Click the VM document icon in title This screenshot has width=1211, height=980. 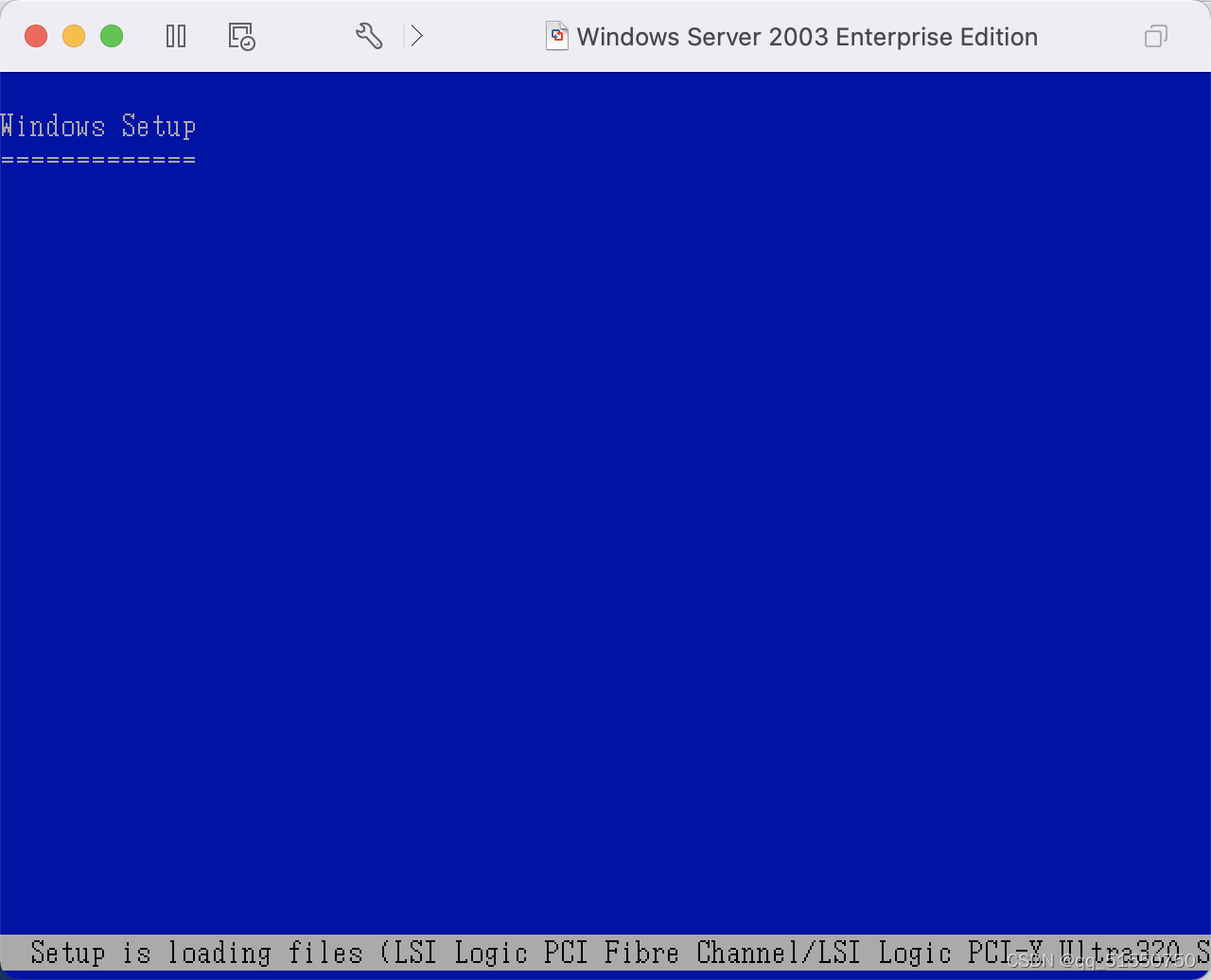(557, 37)
